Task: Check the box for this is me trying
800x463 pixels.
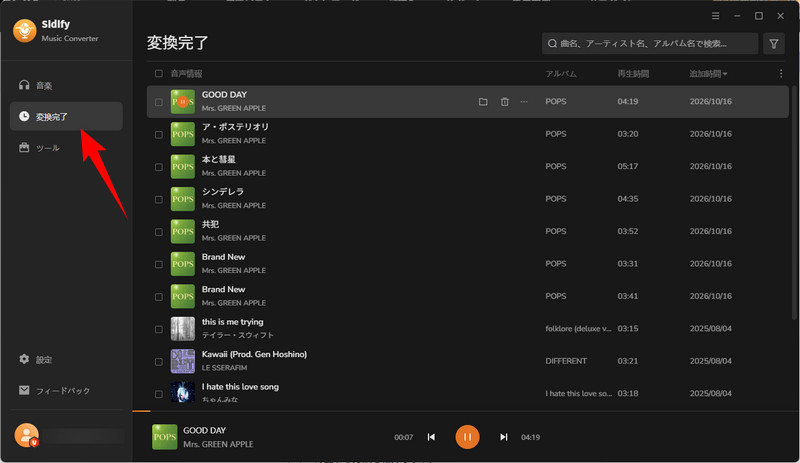Action: [x=159, y=329]
